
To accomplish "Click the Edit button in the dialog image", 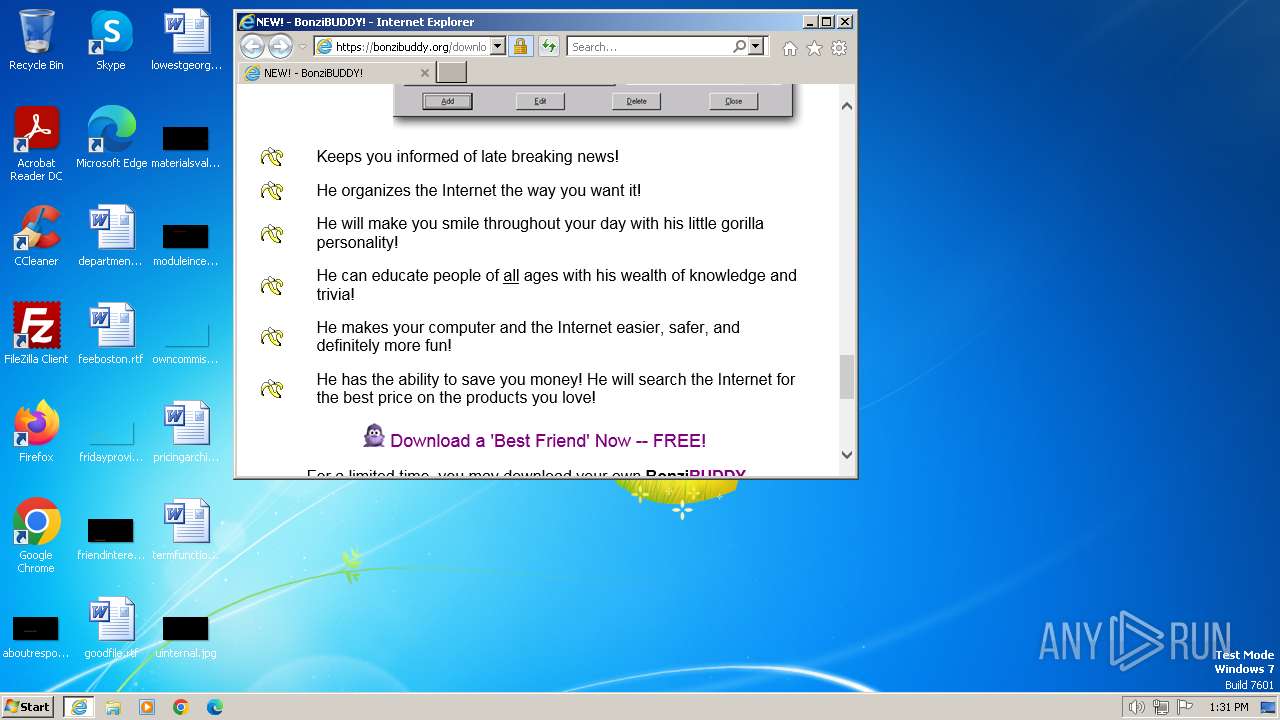I will [x=540, y=101].
